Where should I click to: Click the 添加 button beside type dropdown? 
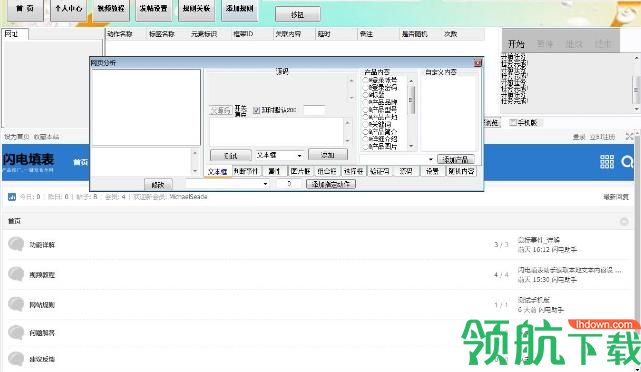[x=327, y=155]
